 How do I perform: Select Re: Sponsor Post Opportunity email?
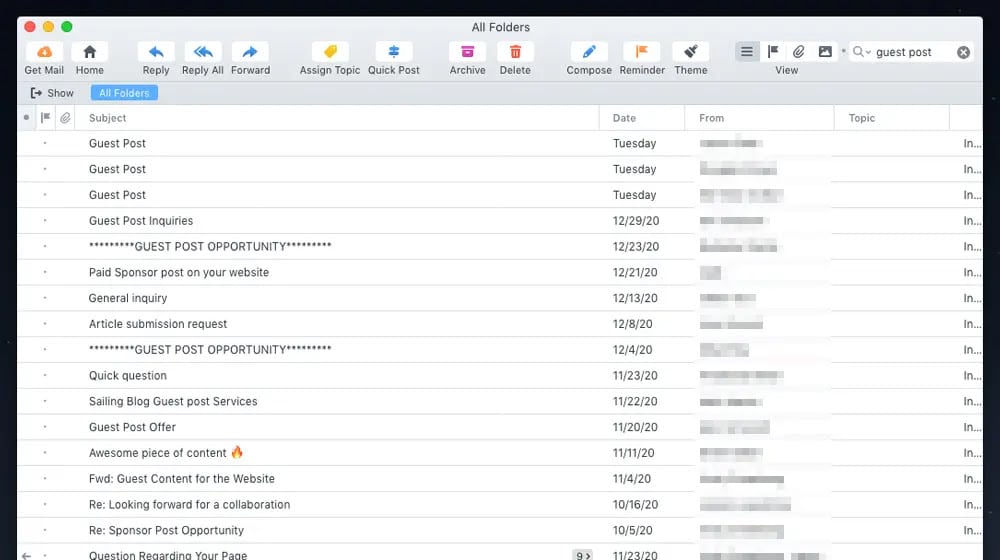[500, 530]
